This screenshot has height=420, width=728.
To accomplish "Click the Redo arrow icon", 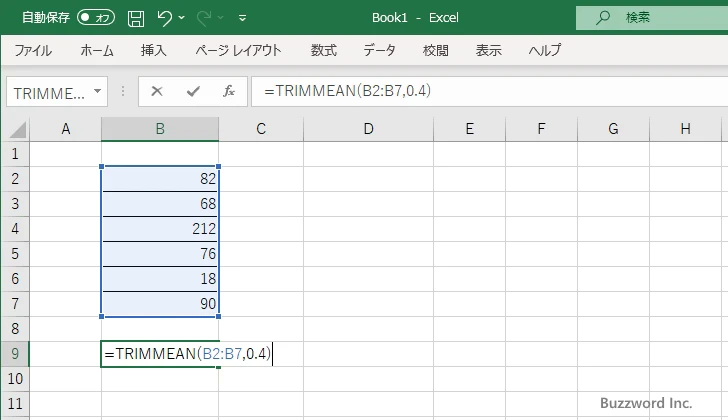I will click(204, 18).
